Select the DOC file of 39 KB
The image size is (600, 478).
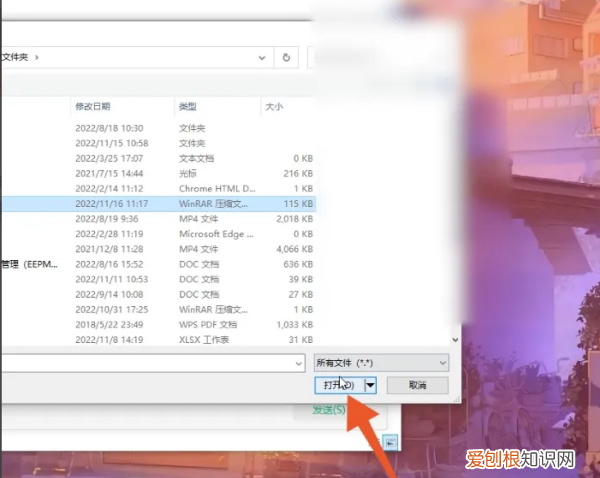click(158, 279)
